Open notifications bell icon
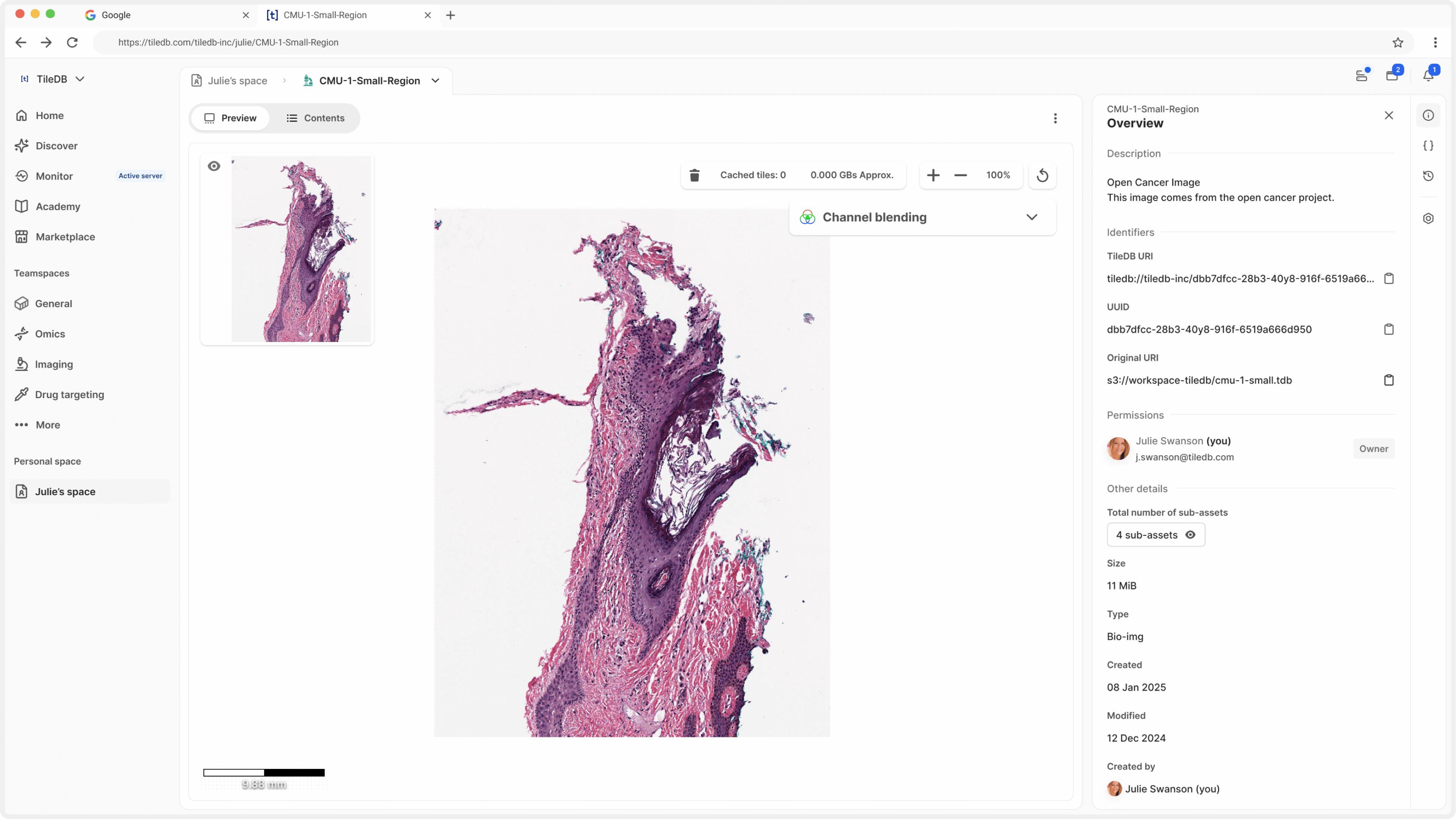Image resolution: width=1456 pixels, height=819 pixels. pyautogui.click(x=1428, y=75)
